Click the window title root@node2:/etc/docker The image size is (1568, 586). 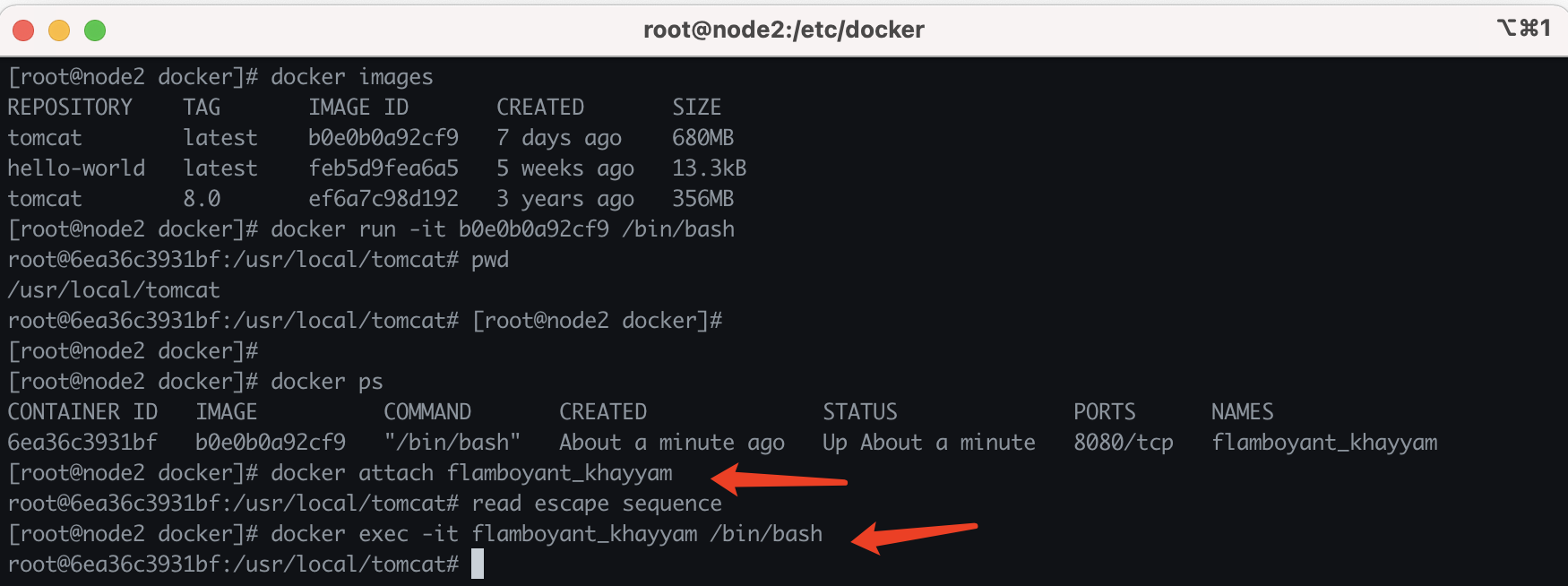point(783,30)
